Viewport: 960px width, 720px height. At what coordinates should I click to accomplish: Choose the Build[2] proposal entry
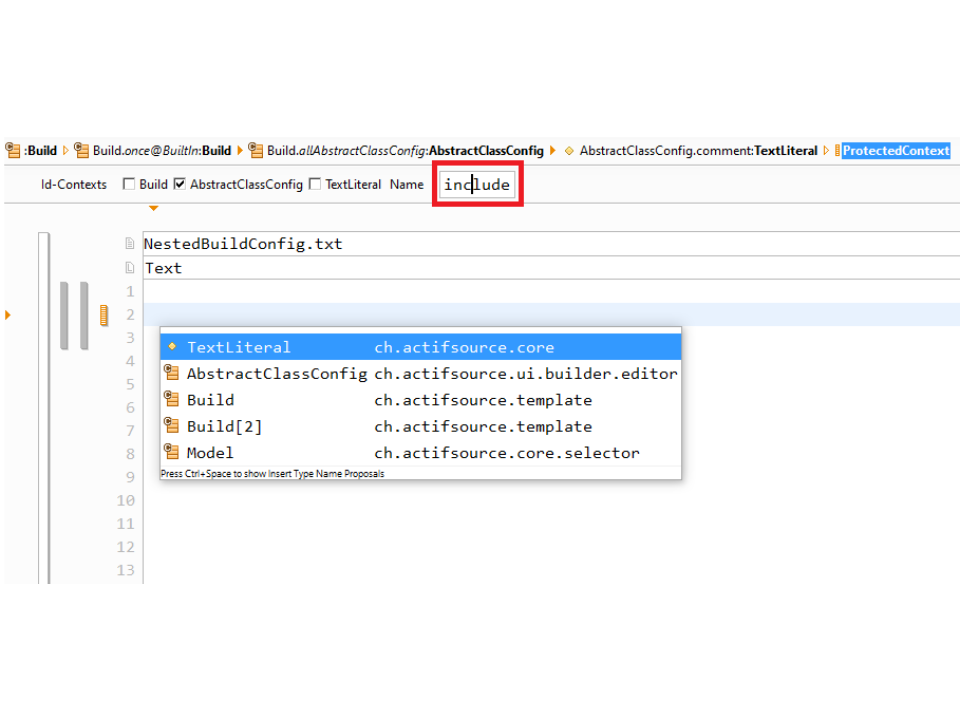coord(224,426)
